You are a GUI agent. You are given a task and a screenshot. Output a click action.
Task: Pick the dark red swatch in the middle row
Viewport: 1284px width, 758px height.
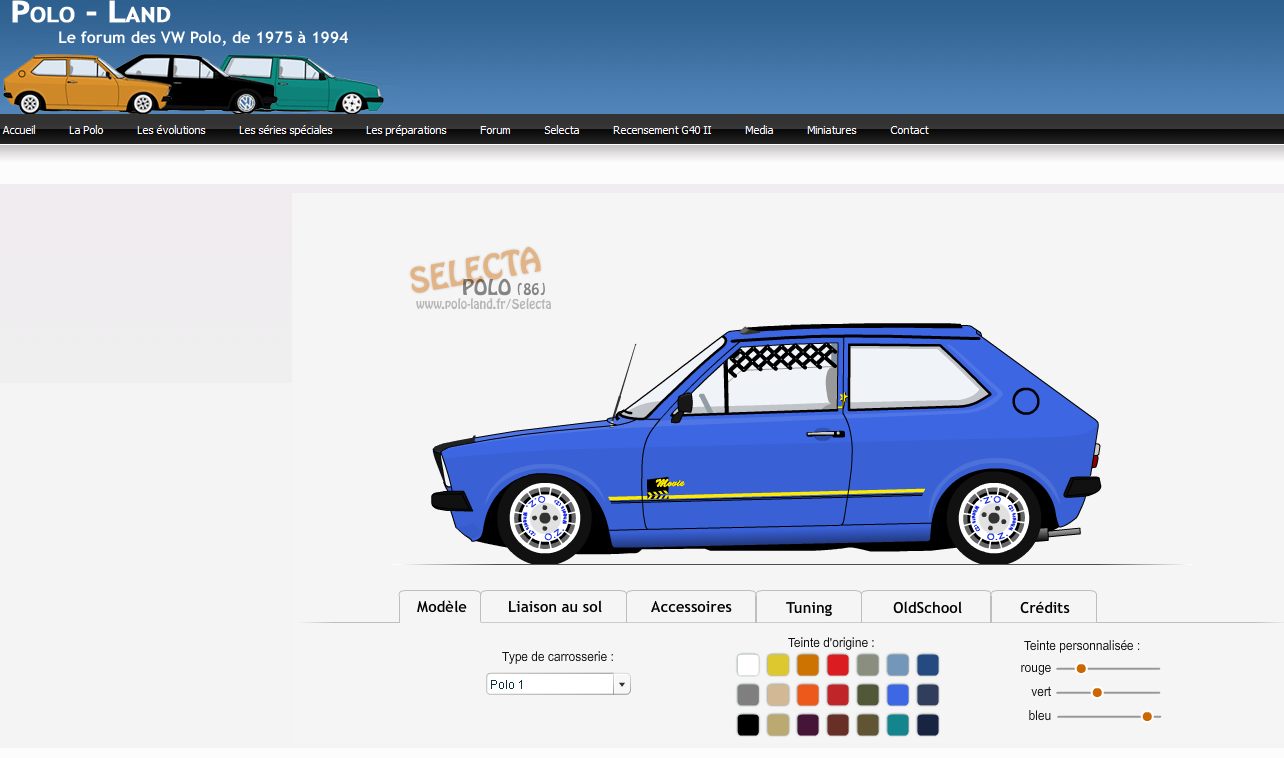point(838,695)
